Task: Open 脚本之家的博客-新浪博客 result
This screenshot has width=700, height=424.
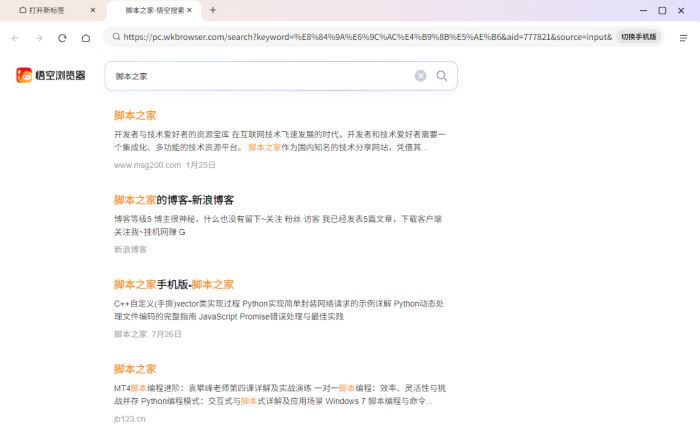Action: (x=174, y=200)
